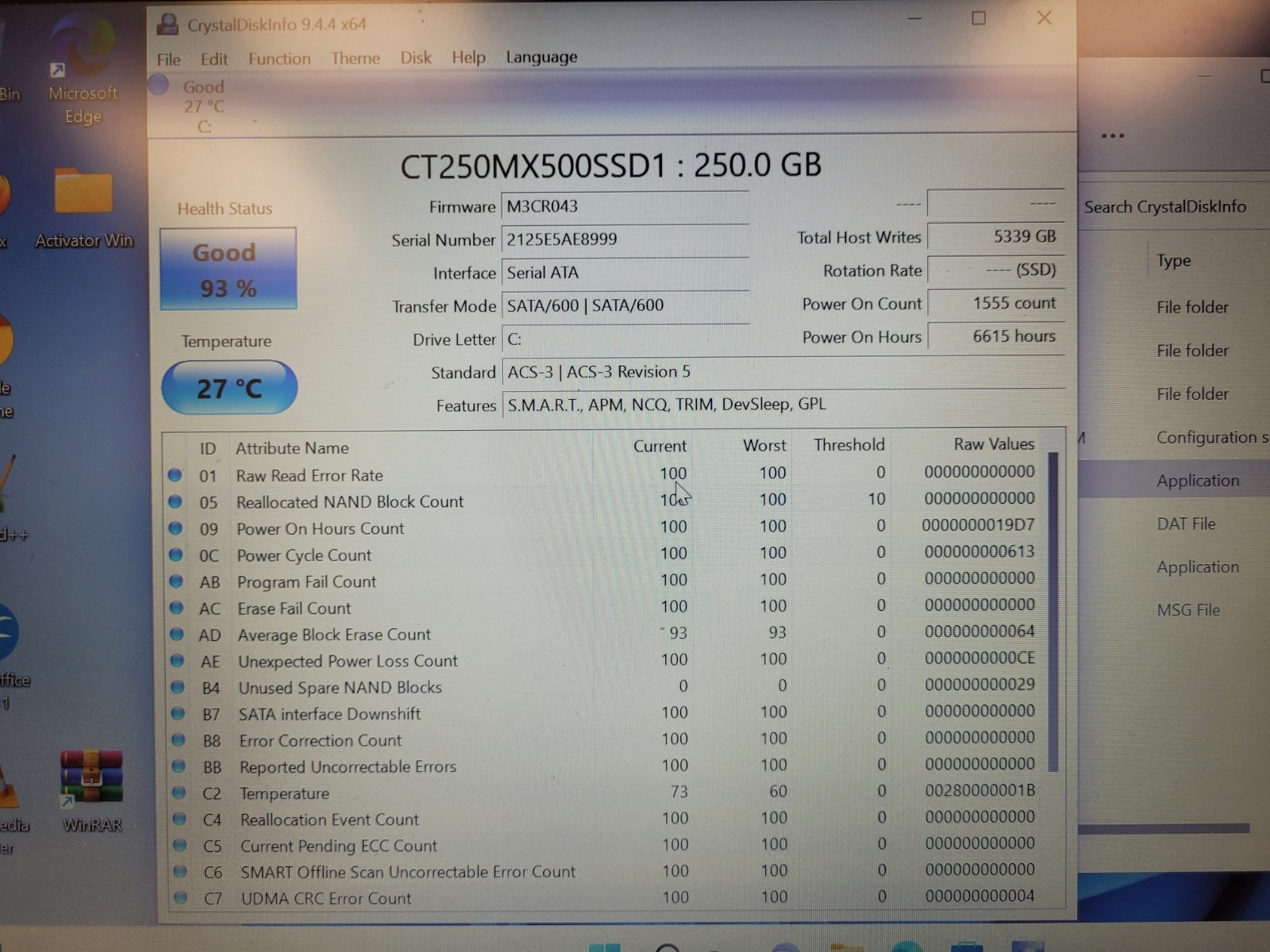Image resolution: width=1270 pixels, height=952 pixels.
Task: Click the status dot for Reported Uncorrectable Errors
Action: tap(179, 766)
